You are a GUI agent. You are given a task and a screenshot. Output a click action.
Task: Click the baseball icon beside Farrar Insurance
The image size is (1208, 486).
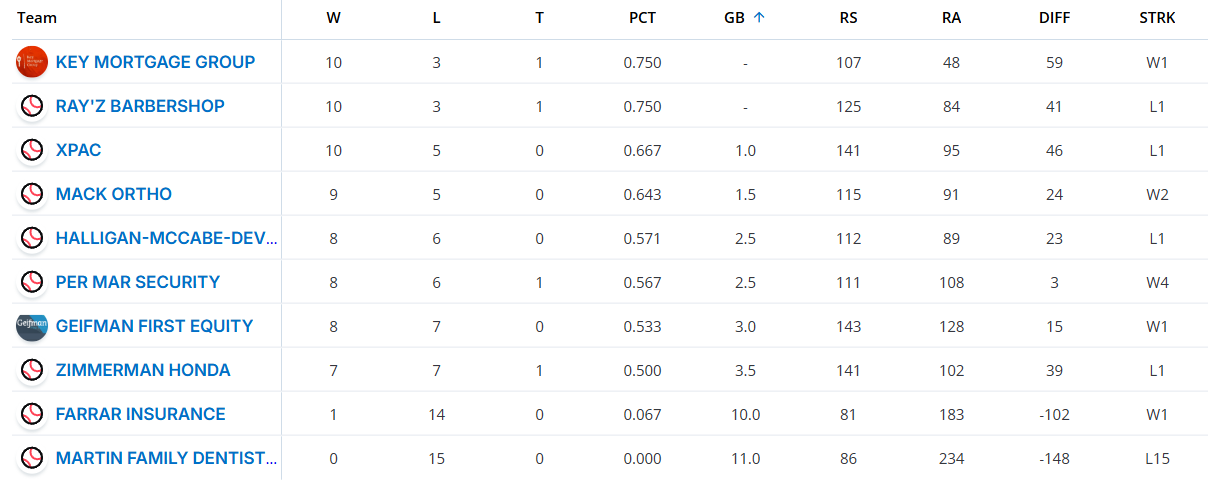coord(32,414)
